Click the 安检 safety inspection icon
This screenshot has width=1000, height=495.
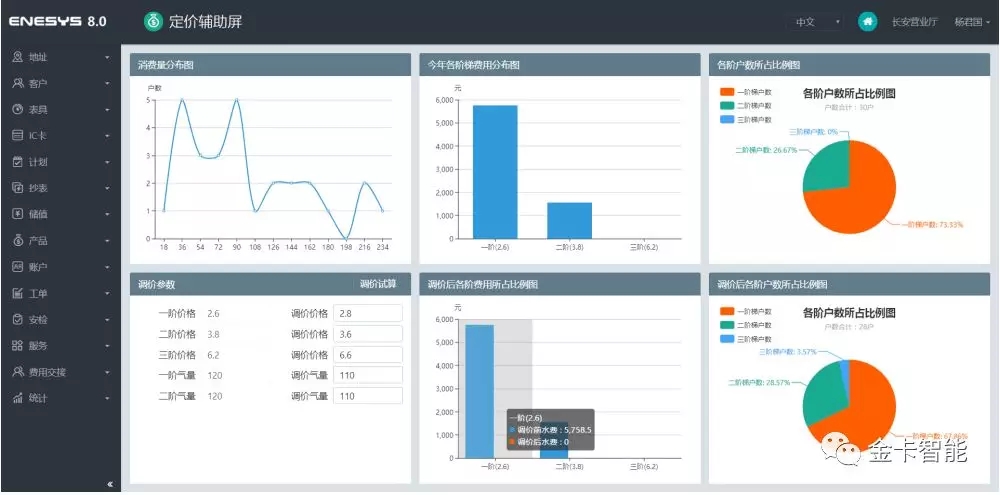18,320
